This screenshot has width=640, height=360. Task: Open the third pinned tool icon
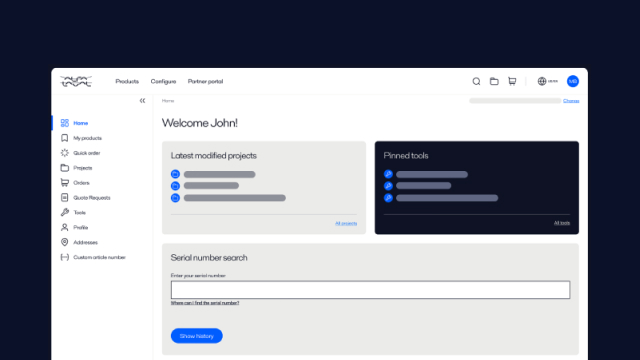click(x=388, y=198)
